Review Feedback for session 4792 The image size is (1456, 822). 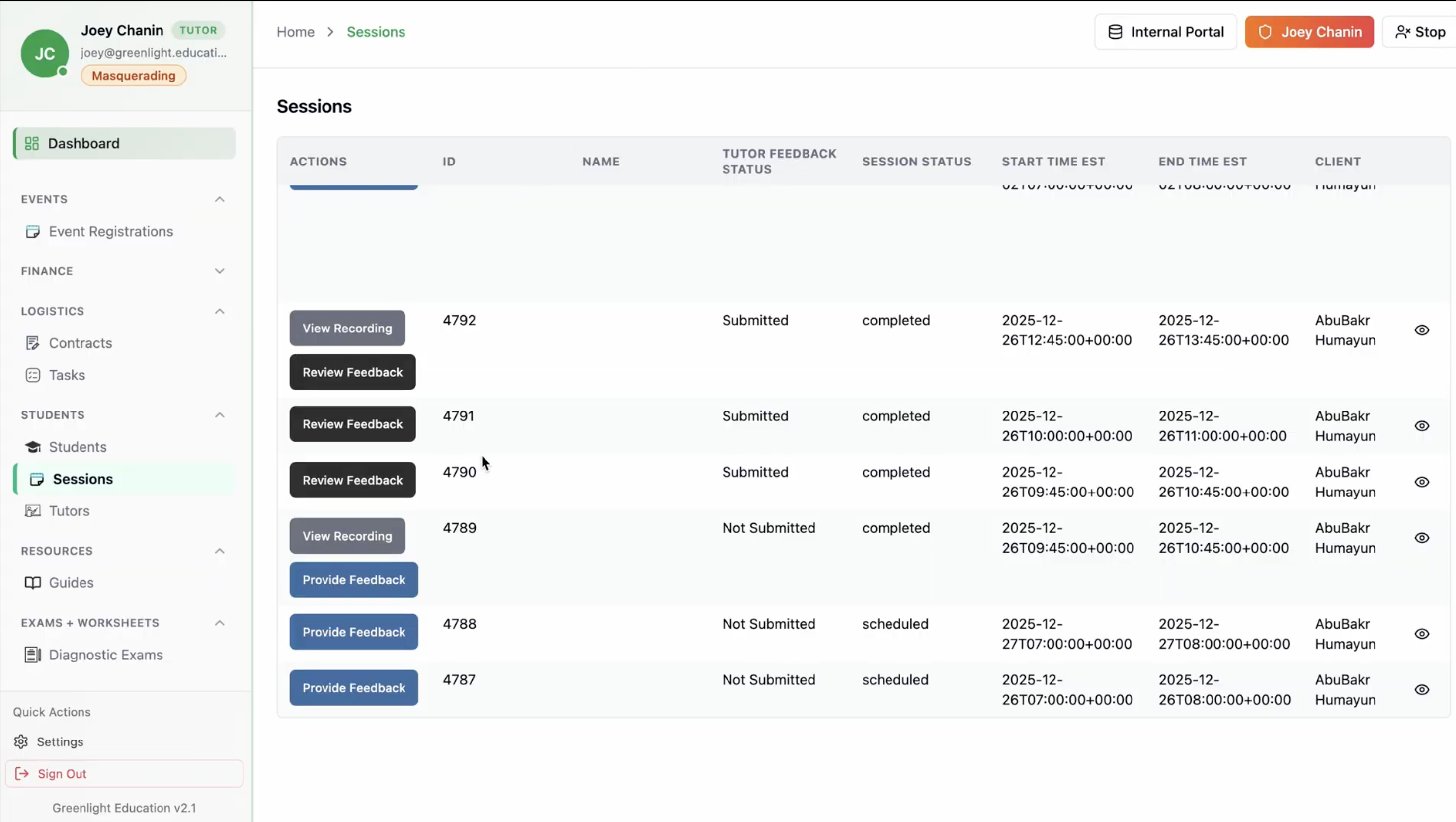pyautogui.click(x=353, y=372)
